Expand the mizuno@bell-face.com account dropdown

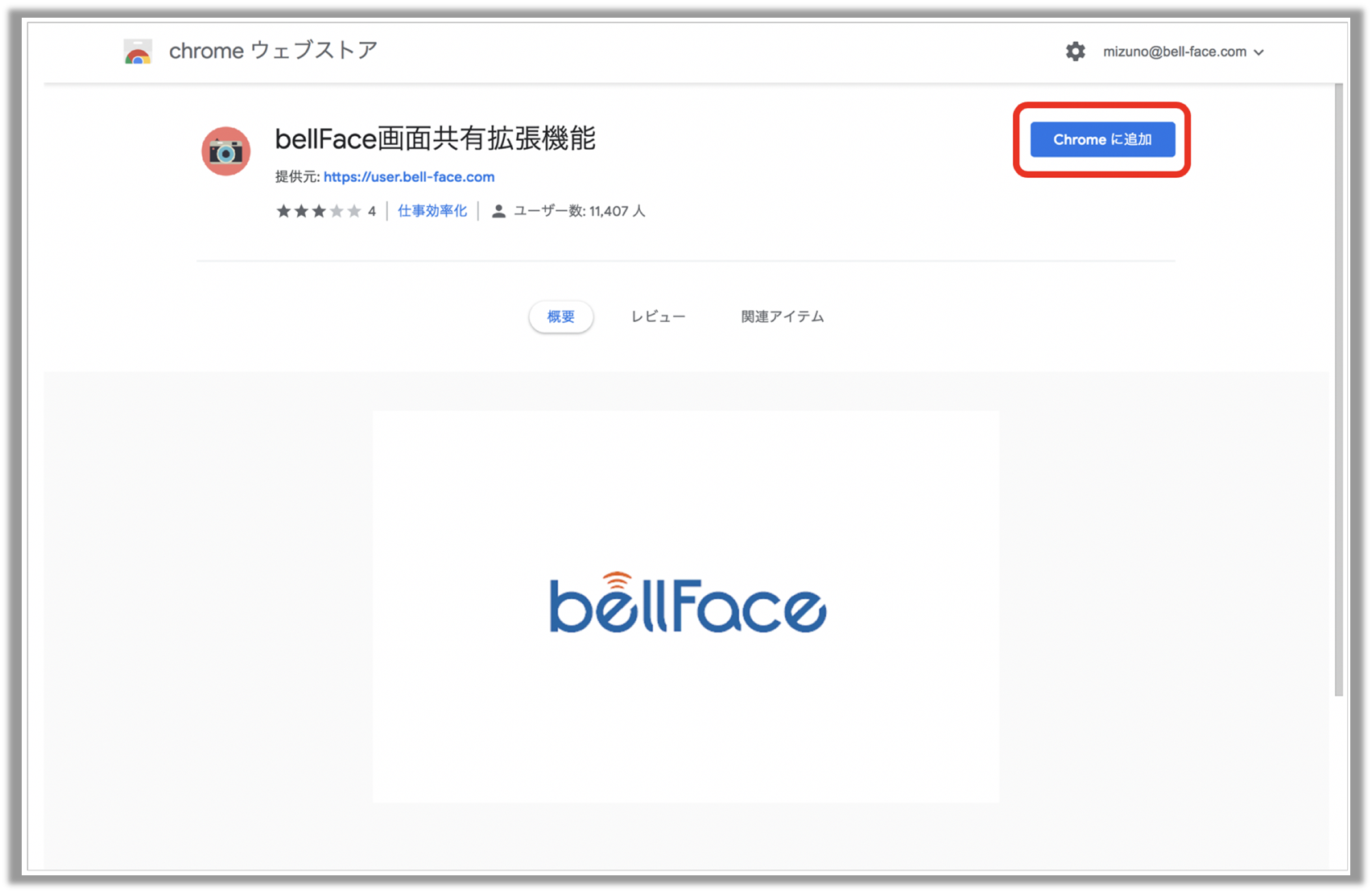pyautogui.click(x=1184, y=52)
